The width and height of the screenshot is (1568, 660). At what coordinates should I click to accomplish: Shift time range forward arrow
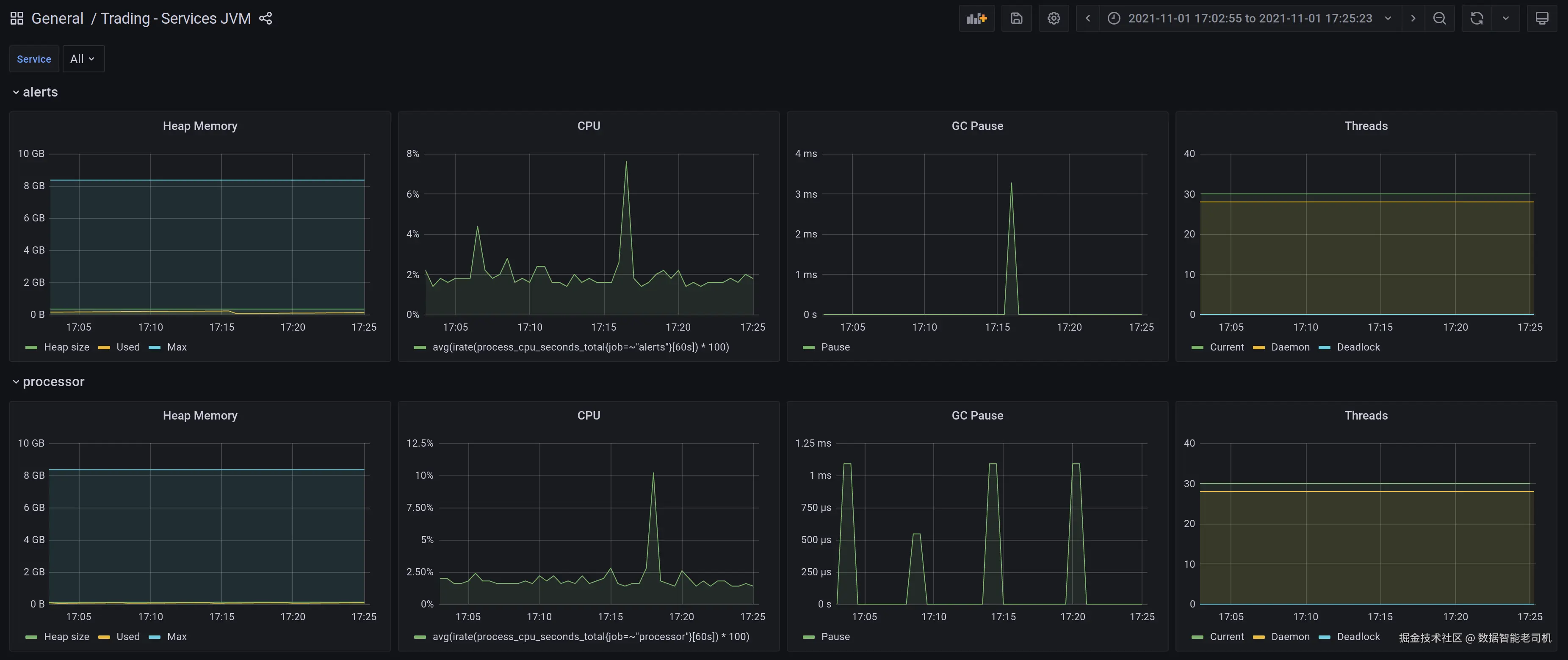point(1413,18)
